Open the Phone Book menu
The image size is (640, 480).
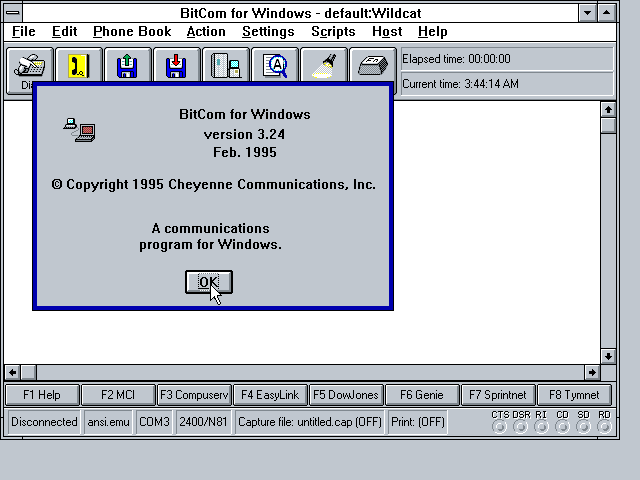tap(132, 31)
